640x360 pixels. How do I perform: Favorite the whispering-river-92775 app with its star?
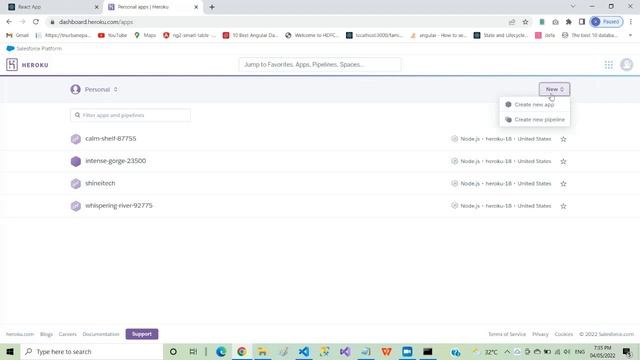tap(563, 206)
